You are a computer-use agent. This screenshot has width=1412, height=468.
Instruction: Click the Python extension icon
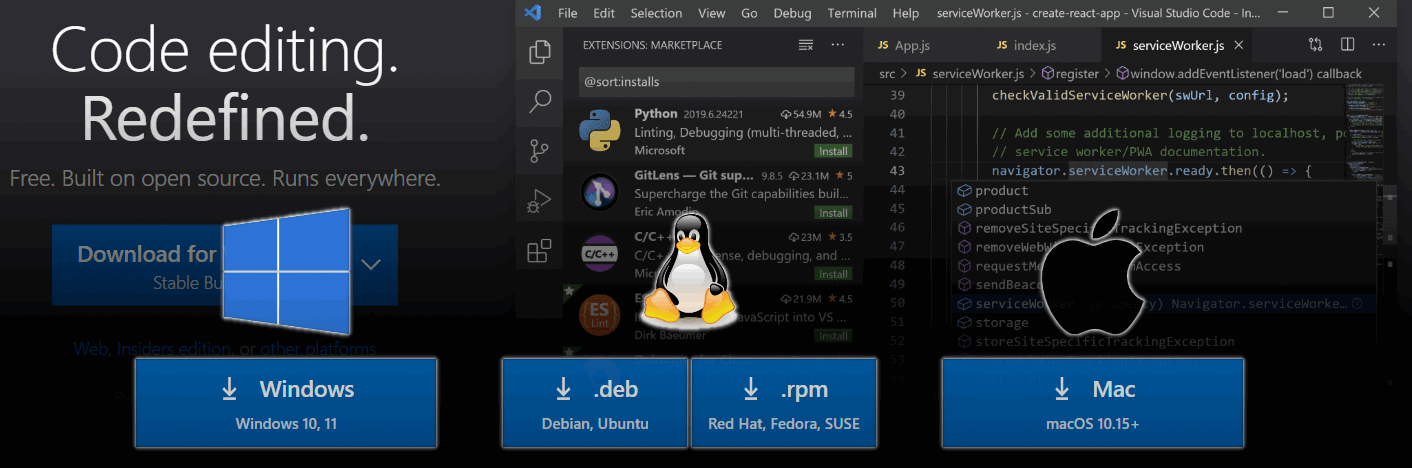[x=599, y=131]
